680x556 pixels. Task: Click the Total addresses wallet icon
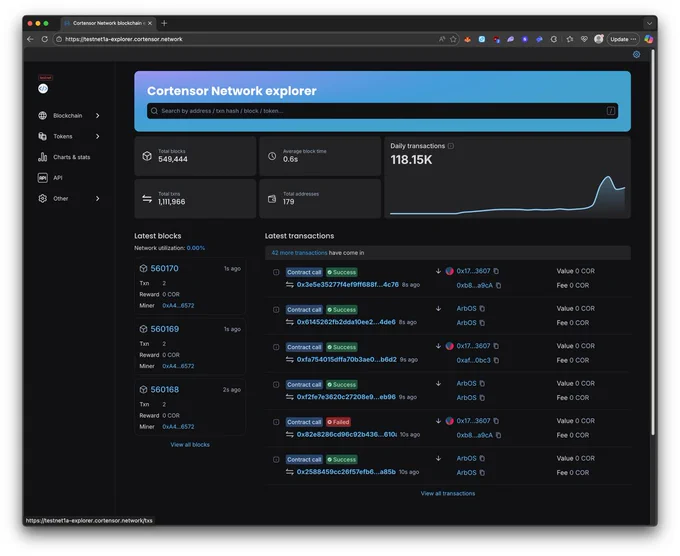click(x=272, y=199)
